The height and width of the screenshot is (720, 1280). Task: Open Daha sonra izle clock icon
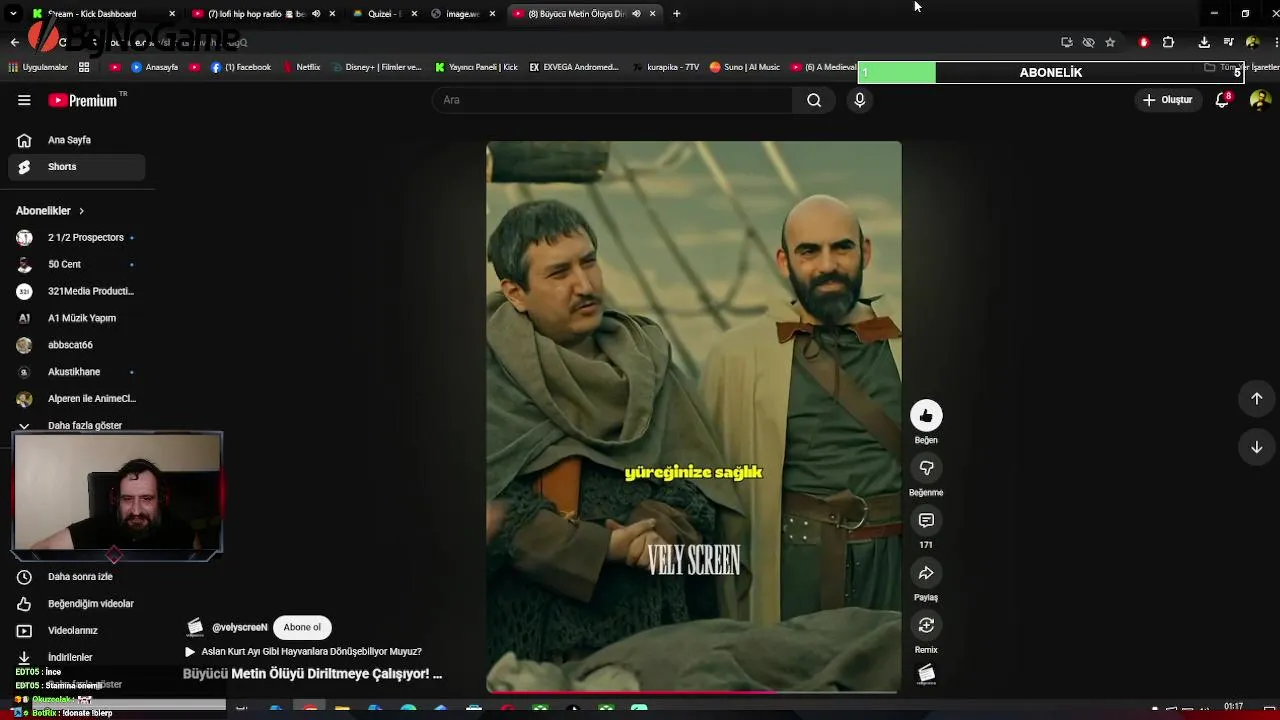(x=24, y=577)
